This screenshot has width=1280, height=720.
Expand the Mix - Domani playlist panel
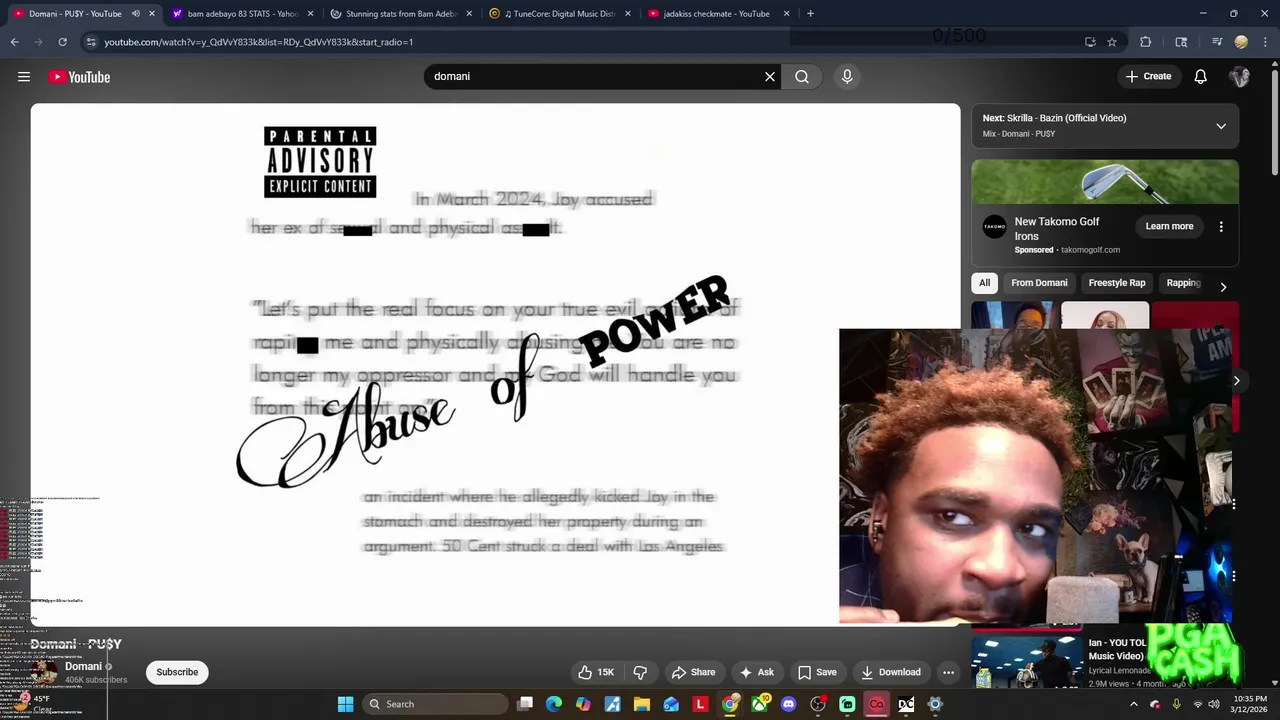(x=1221, y=126)
